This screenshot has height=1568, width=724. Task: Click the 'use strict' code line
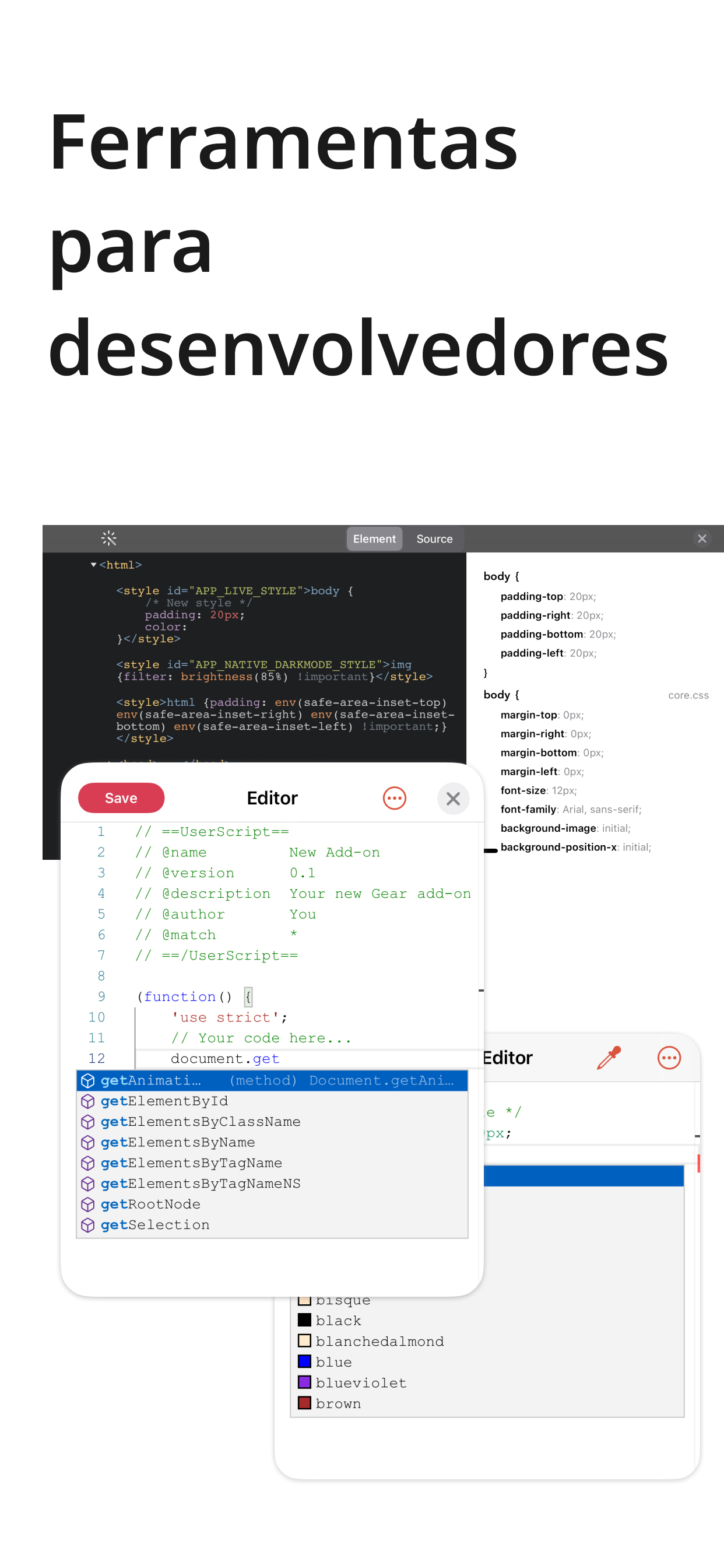[229, 1017]
